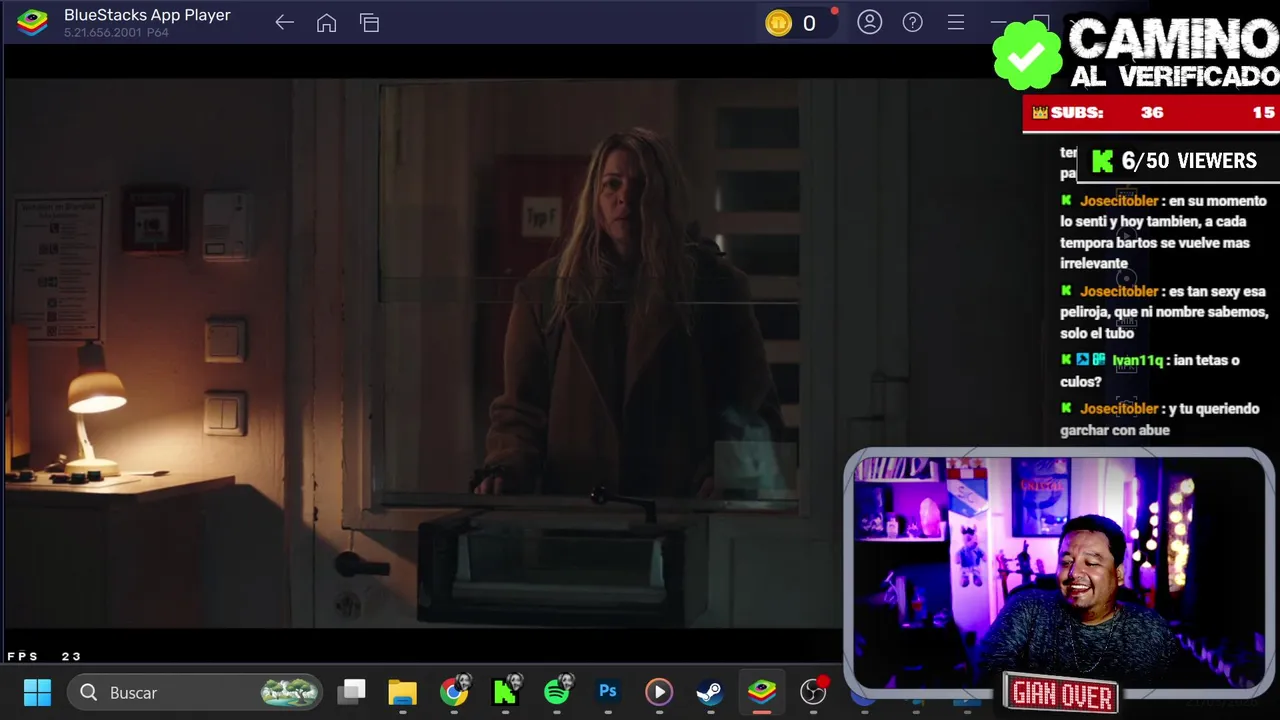Click username "Ivan11q" in chat
The height and width of the screenshot is (720, 1280).
1137,360
